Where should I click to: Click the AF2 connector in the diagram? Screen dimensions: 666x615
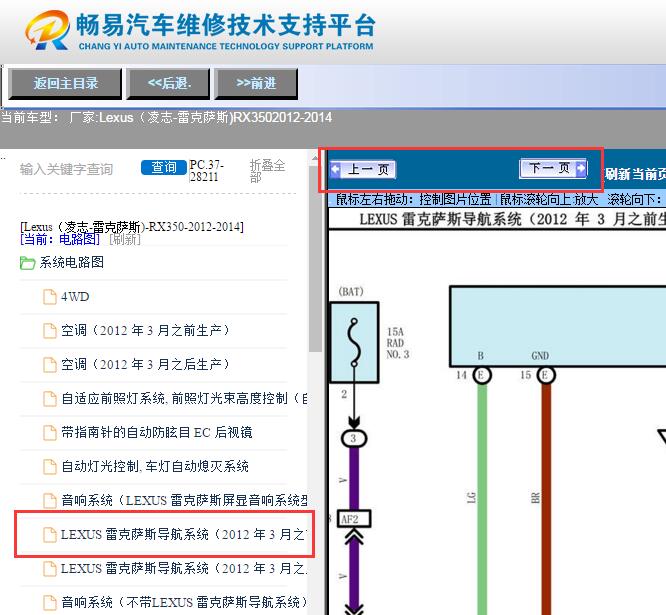coord(354,519)
